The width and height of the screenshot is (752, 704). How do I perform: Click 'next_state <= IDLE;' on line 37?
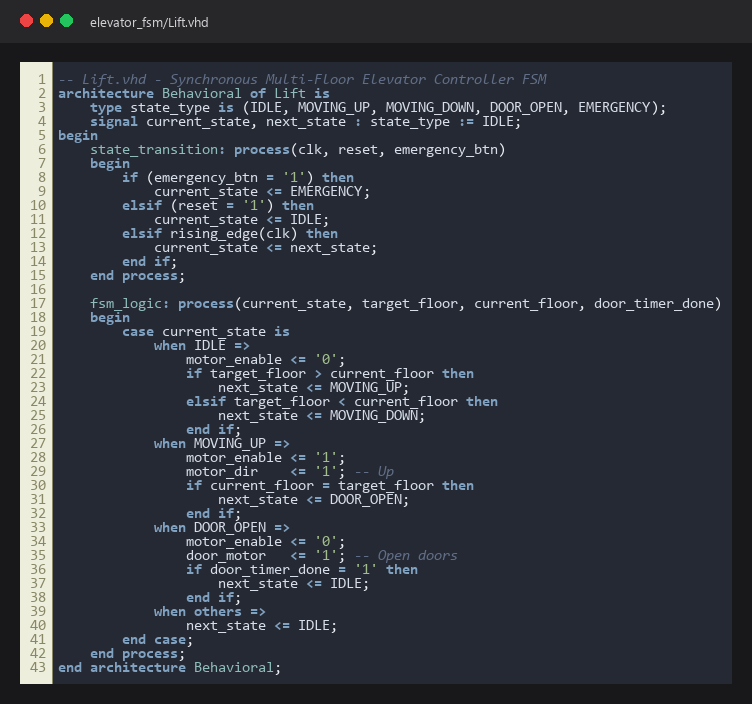coord(293,584)
